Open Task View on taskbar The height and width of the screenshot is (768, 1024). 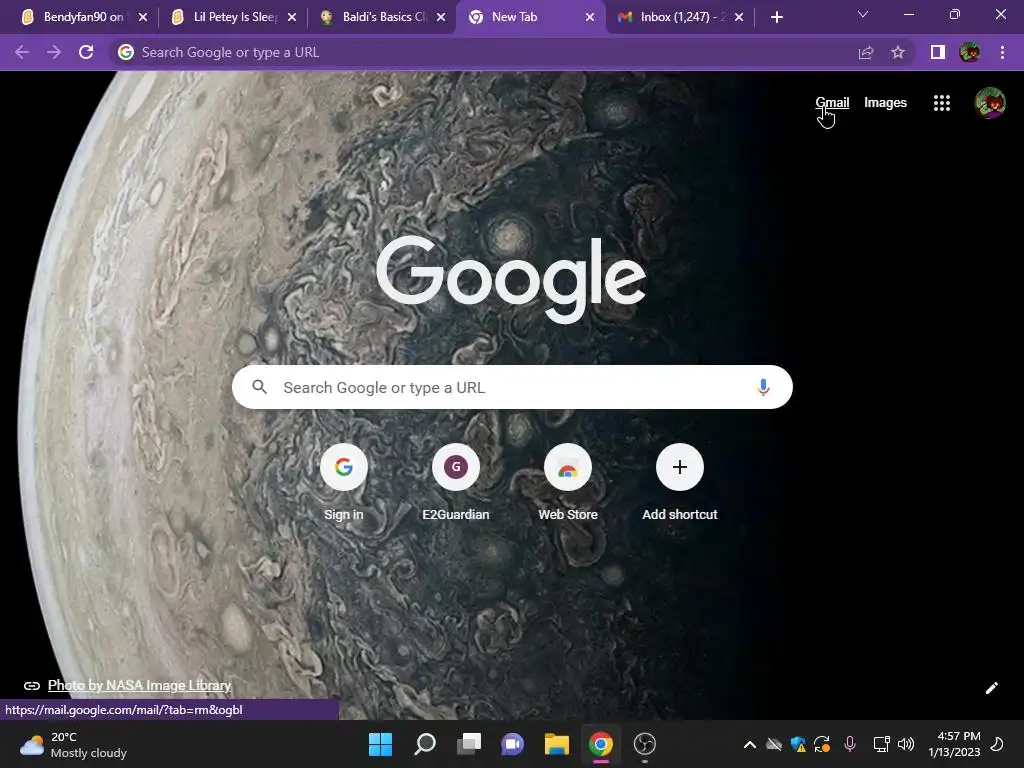(469, 744)
